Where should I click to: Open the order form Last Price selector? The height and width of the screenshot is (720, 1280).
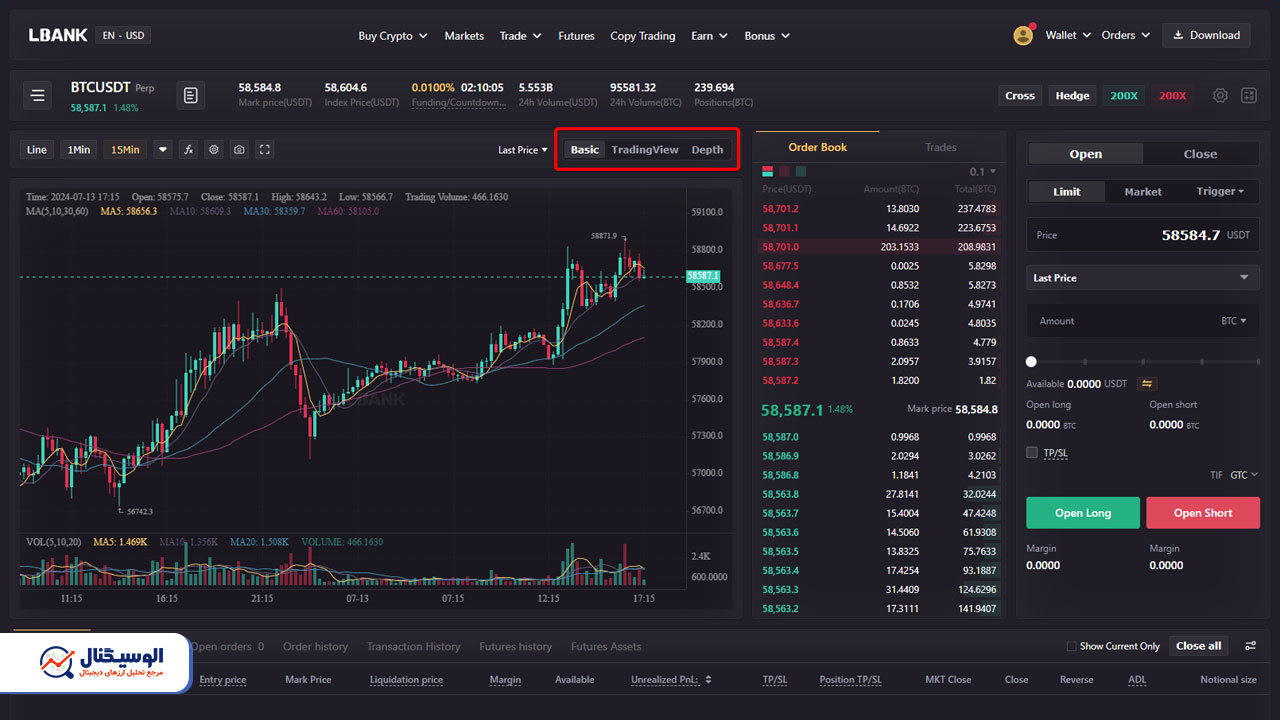(1143, 278)
